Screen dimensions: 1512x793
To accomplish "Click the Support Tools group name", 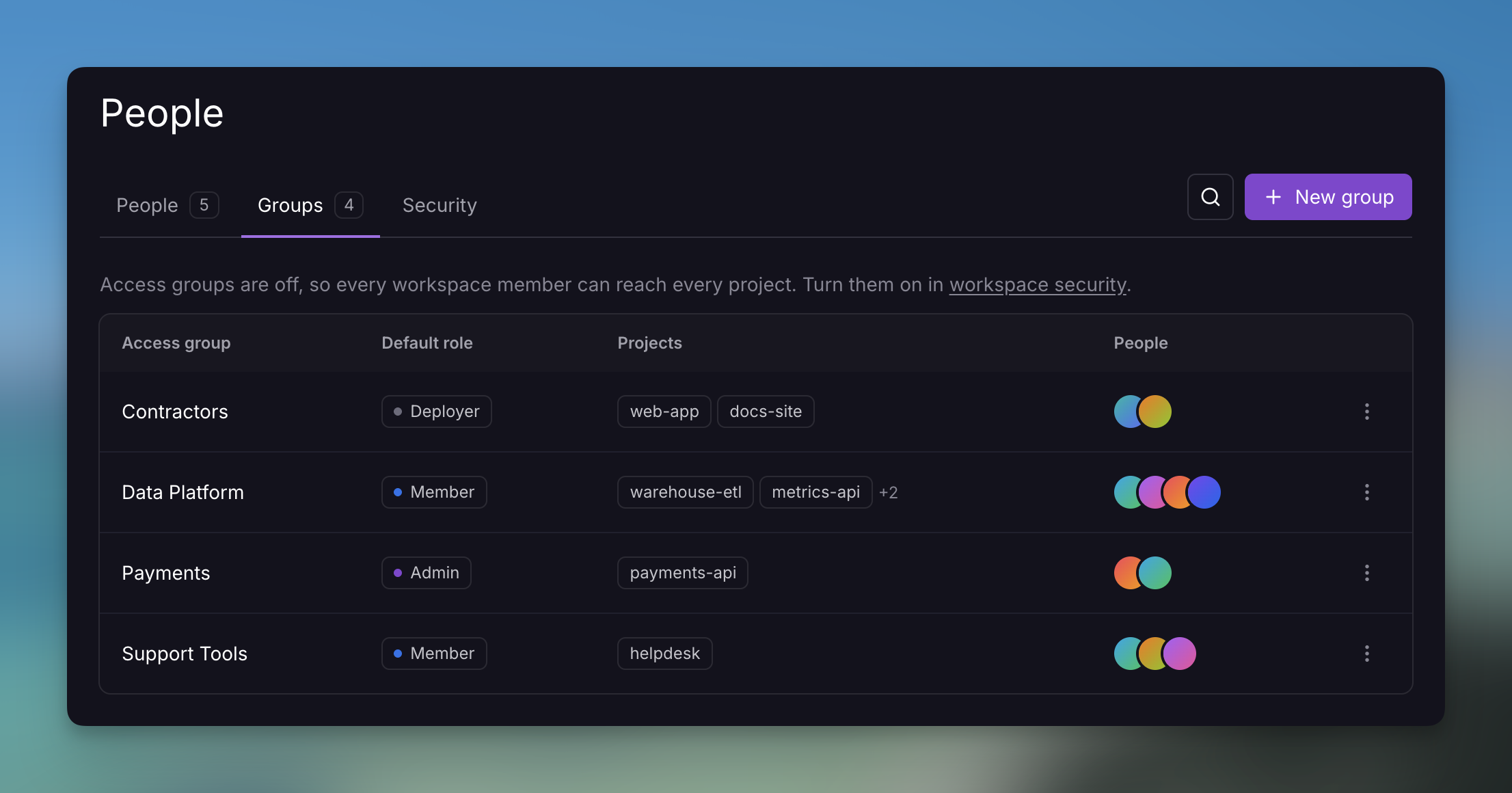I will [185, 654].
